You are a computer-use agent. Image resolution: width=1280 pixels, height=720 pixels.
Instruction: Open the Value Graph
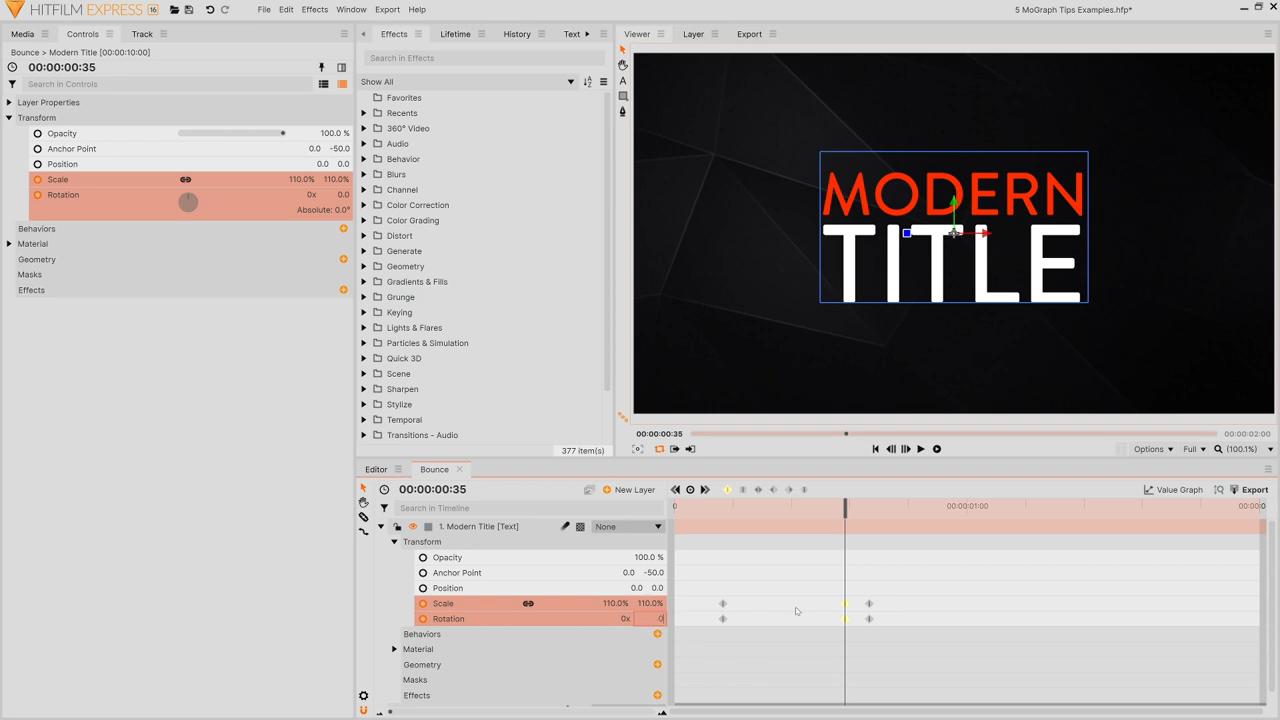click(1173, 490)
